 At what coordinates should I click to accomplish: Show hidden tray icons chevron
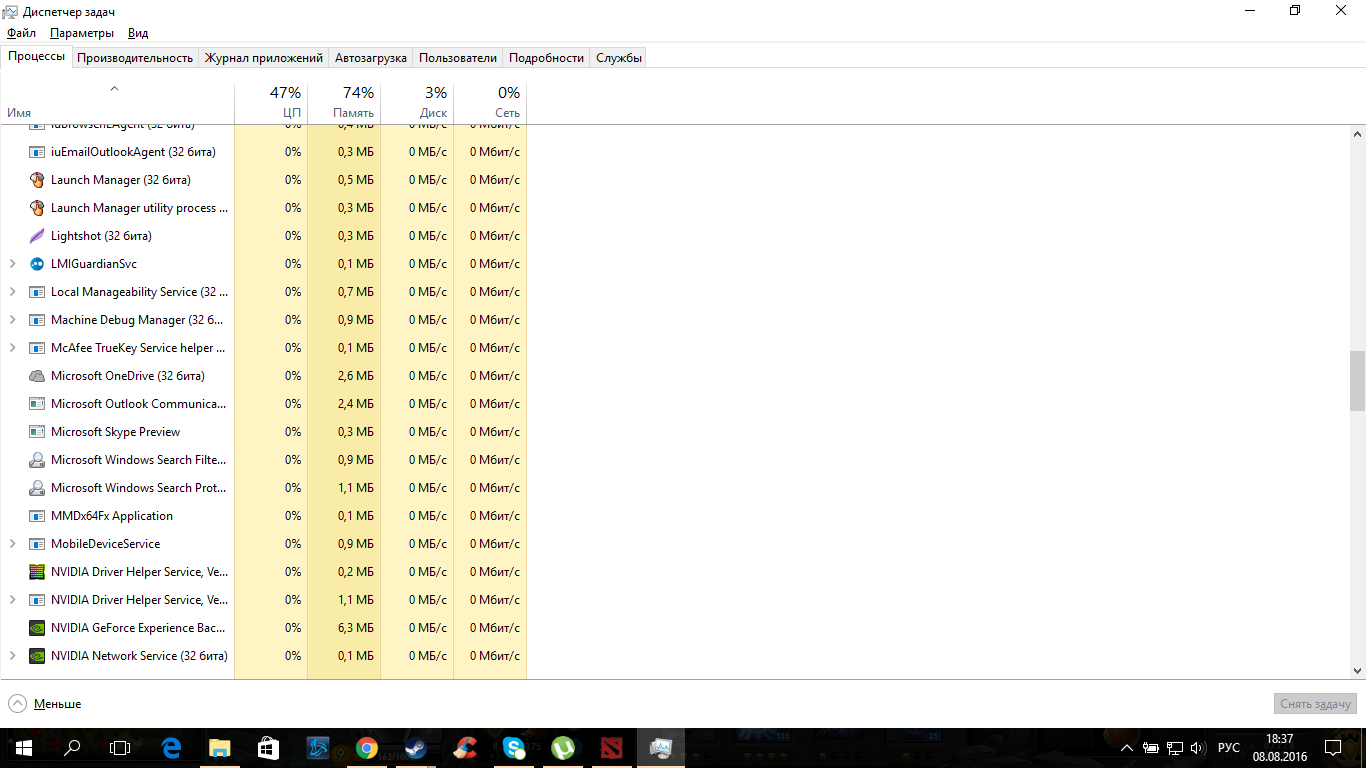pyautogui.click(x=1127, y=748)
